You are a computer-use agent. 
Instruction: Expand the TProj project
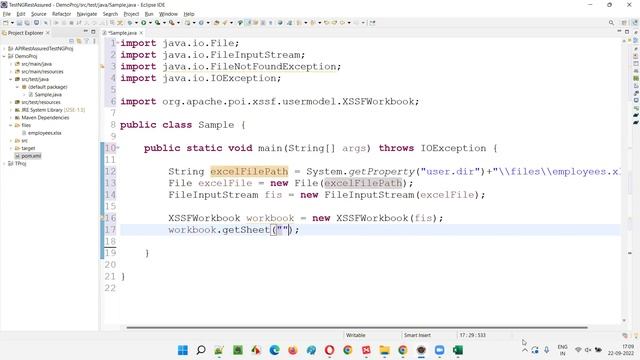tap(4, 163)
